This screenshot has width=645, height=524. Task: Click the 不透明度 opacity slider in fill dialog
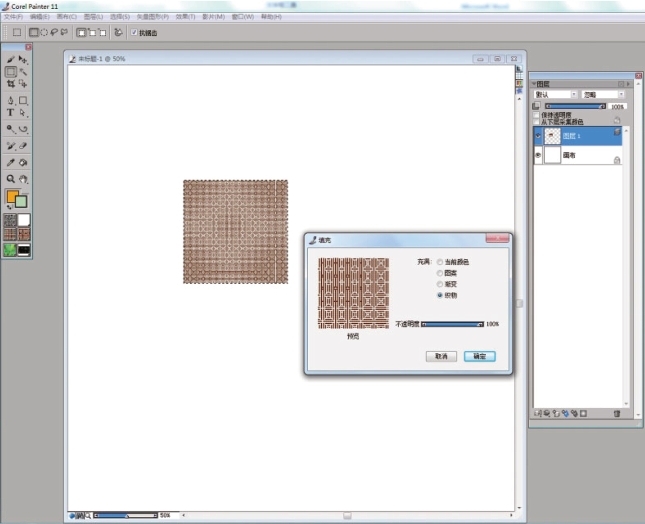pyautogui.click(x=452, y=324)
